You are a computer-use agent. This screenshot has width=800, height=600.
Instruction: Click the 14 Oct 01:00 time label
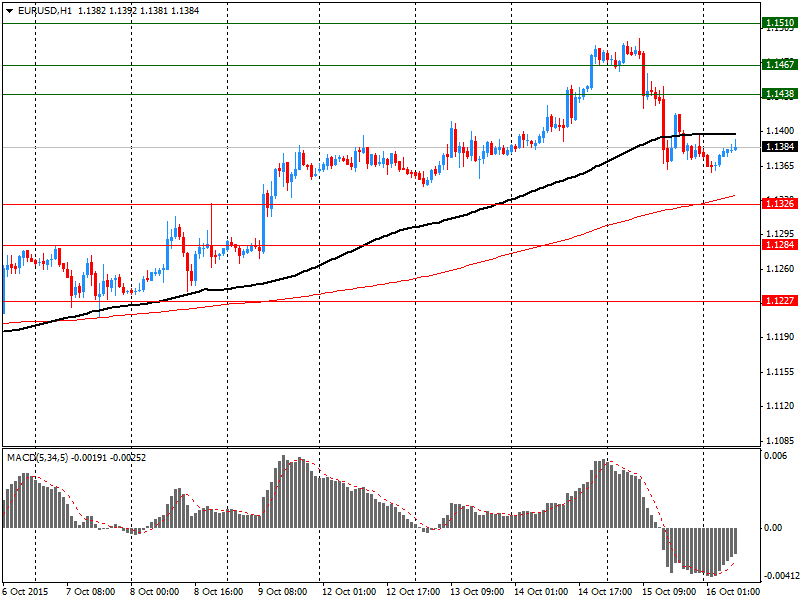click(x=541, y=591)
